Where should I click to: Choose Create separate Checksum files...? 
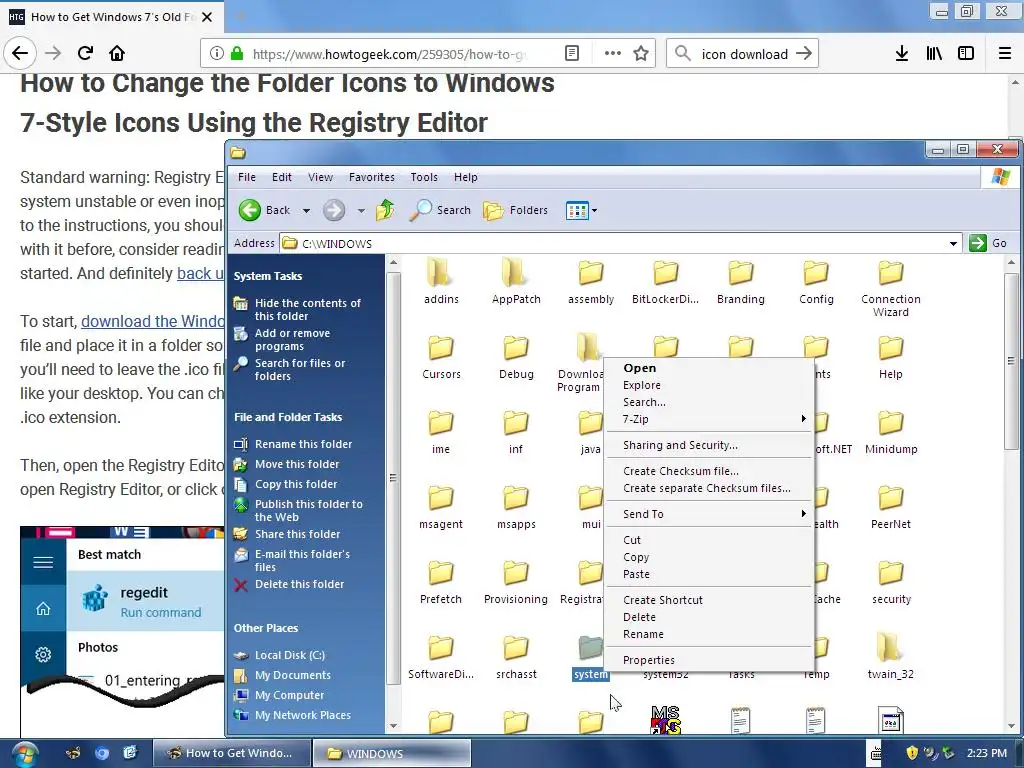tap(709, 488)
